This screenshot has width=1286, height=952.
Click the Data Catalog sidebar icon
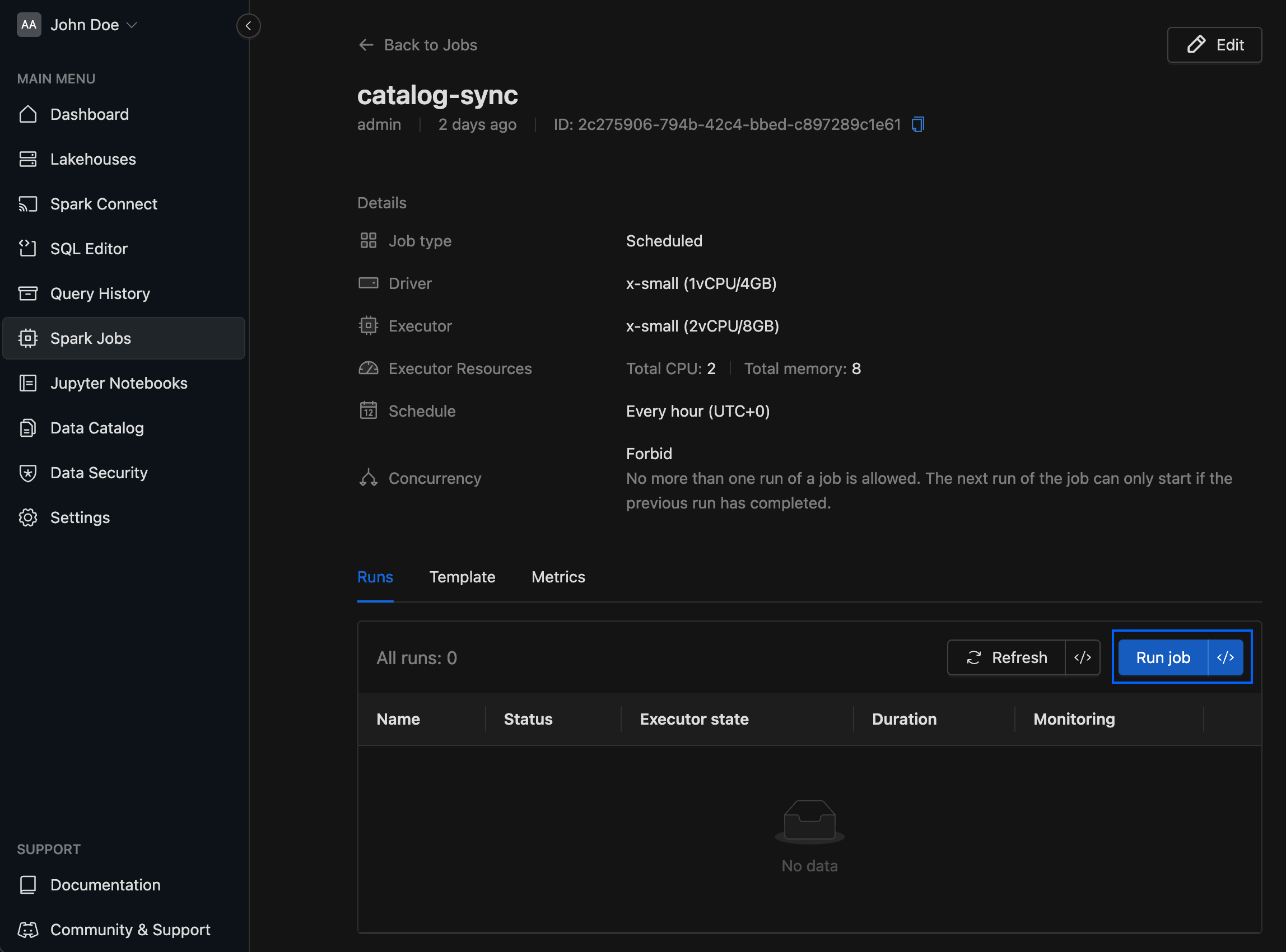point(28,428)
